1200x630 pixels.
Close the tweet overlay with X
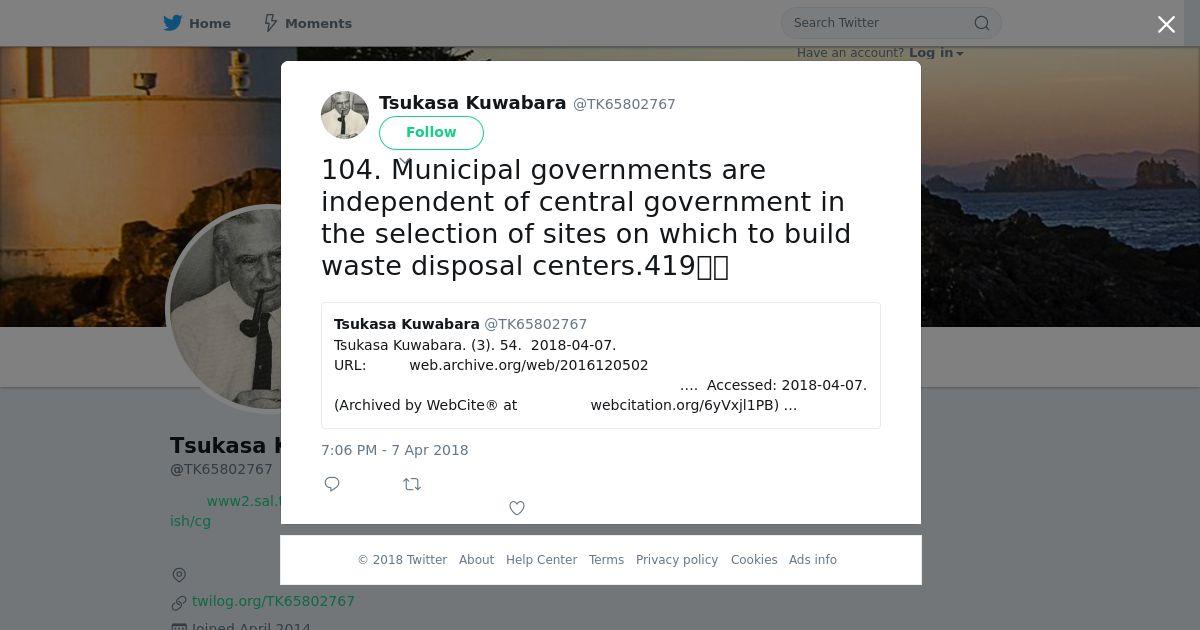pos(1166,25)
